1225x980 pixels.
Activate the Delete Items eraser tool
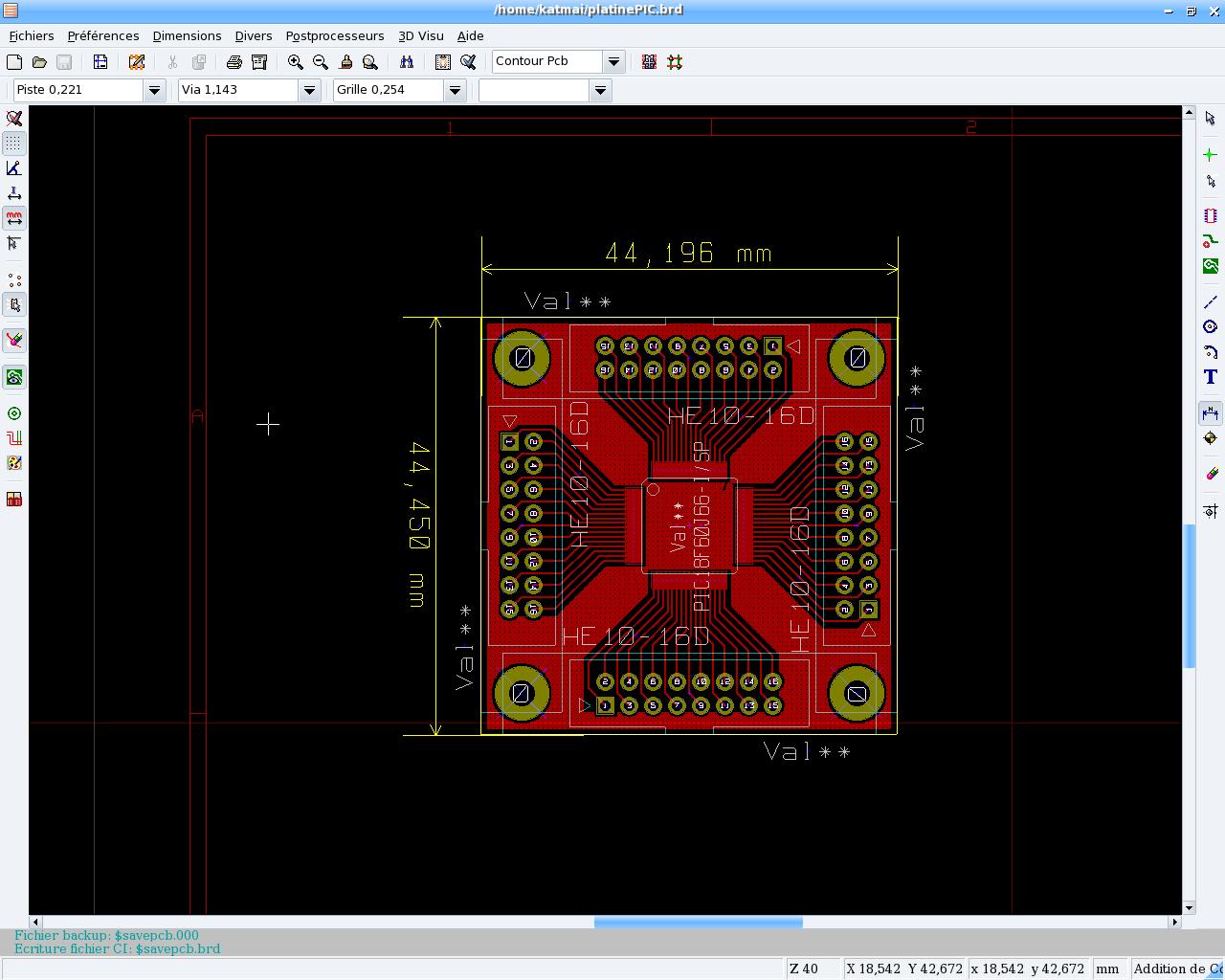1210,474
